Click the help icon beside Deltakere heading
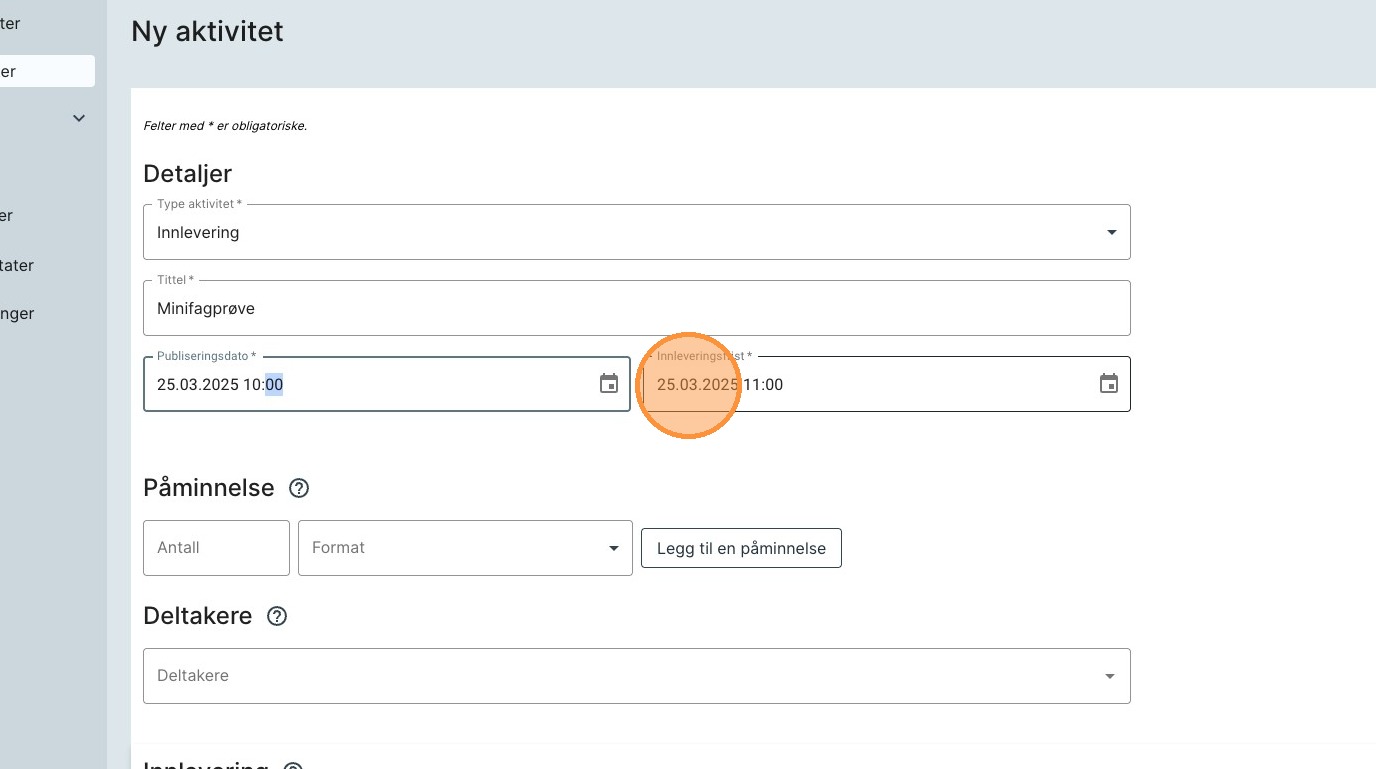This screenshot has width=1376, height=769. coord(277,616)
